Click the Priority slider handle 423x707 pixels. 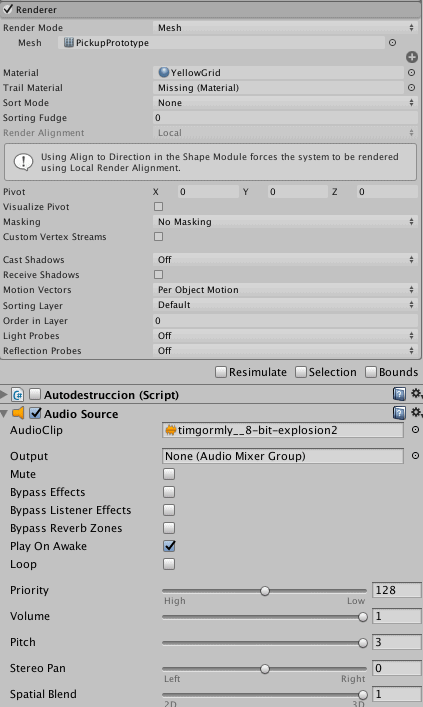click(265, 591)
